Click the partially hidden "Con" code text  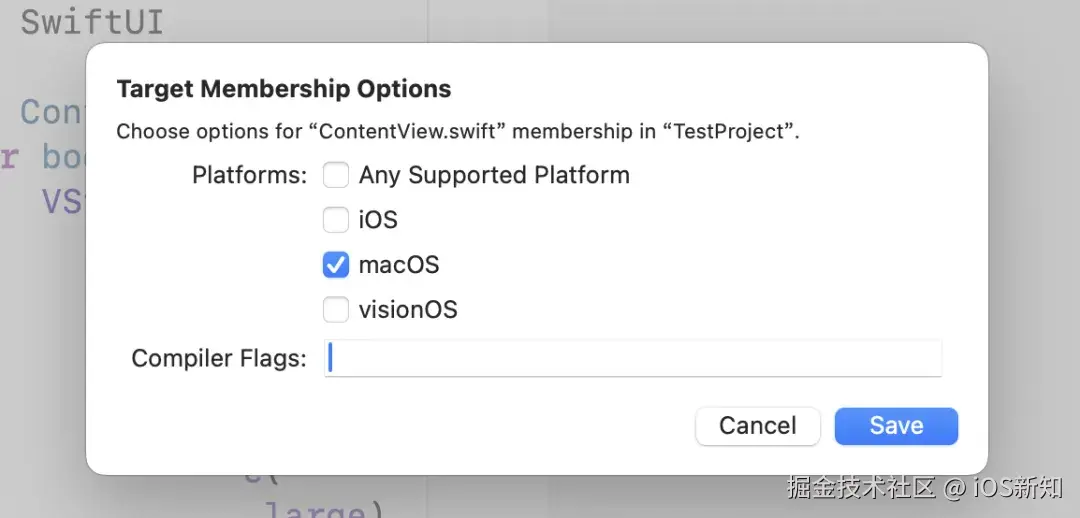(x=50, y=111)
